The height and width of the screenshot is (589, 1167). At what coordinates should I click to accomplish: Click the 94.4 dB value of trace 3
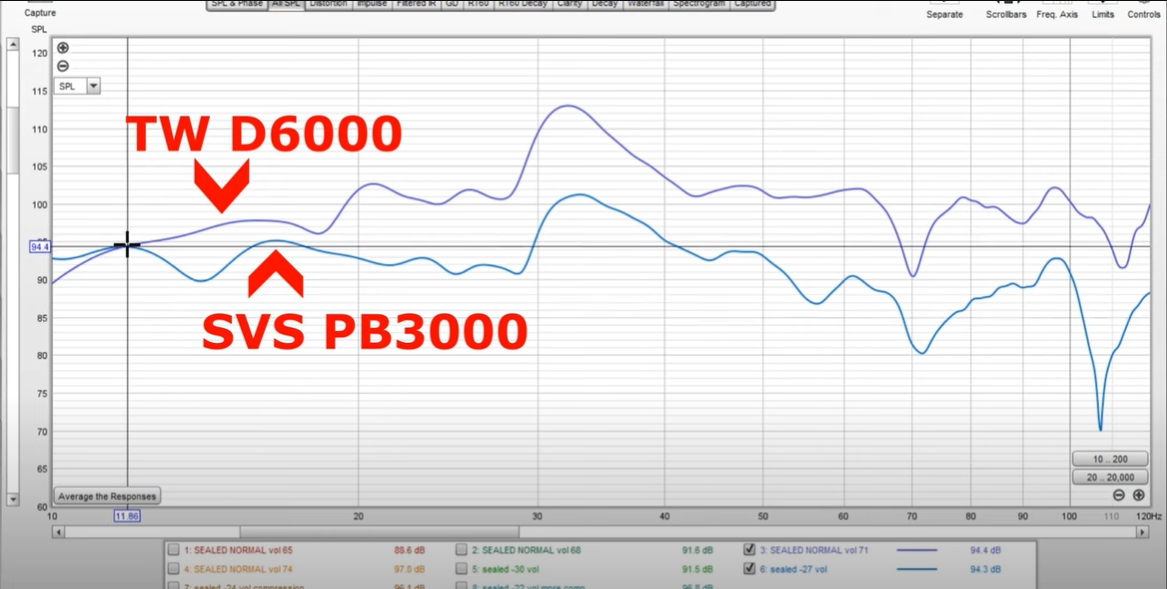[986, 550]
